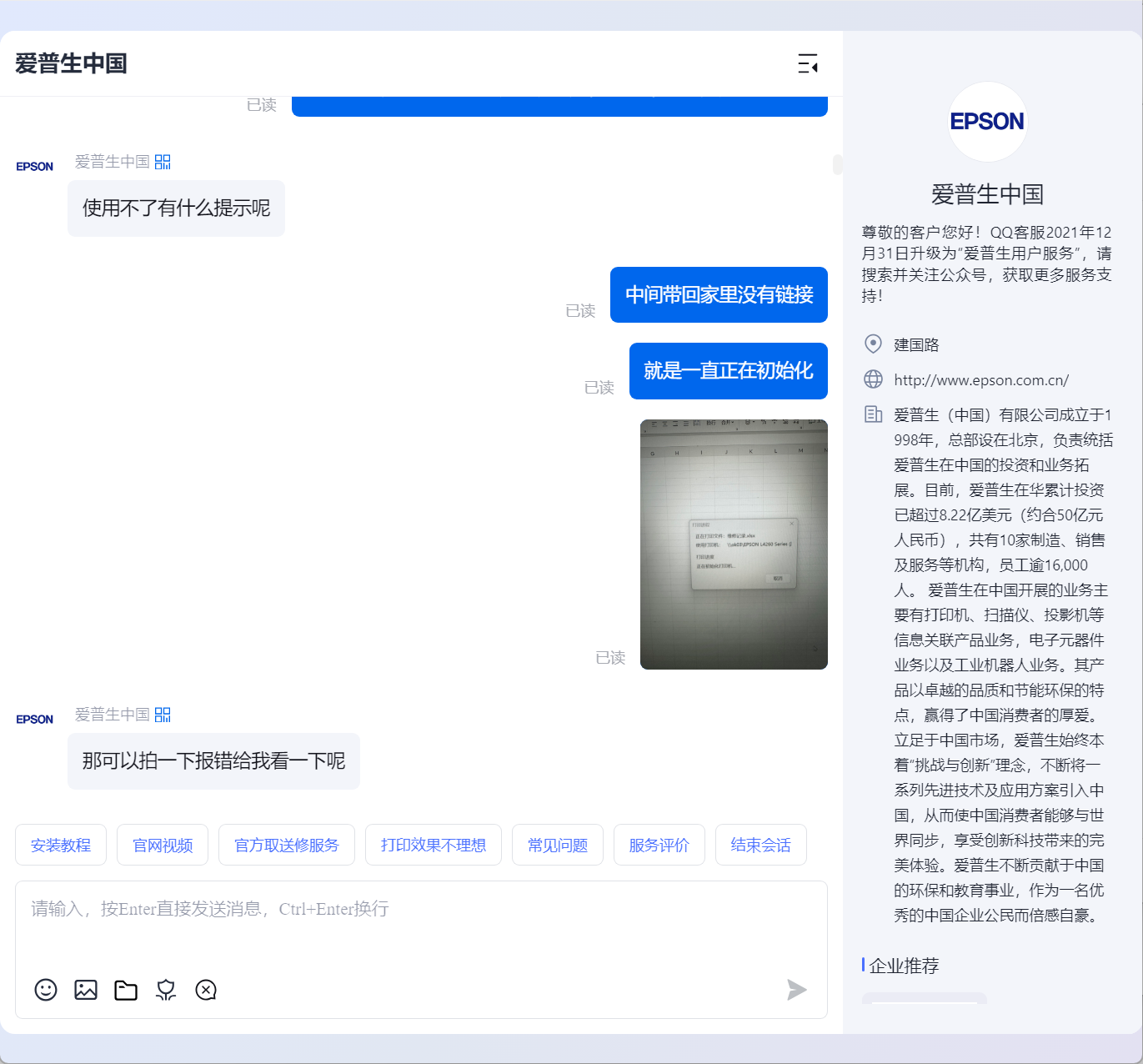Open 常见问题 quick reply
1143x1064 pixels.
(558, 845)
